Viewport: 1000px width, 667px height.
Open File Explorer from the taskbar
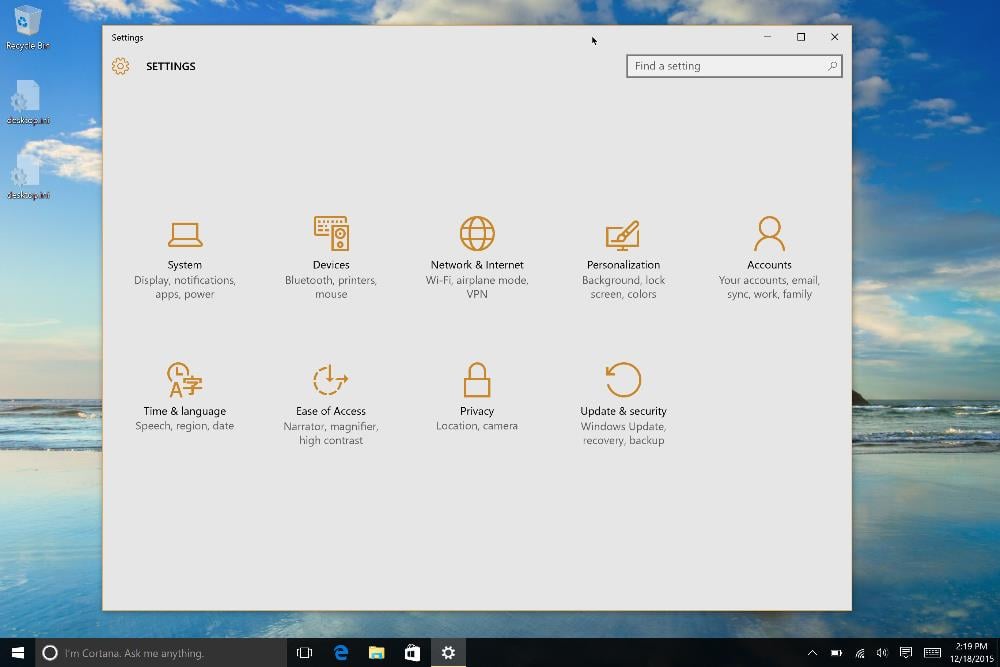(376, 653)
